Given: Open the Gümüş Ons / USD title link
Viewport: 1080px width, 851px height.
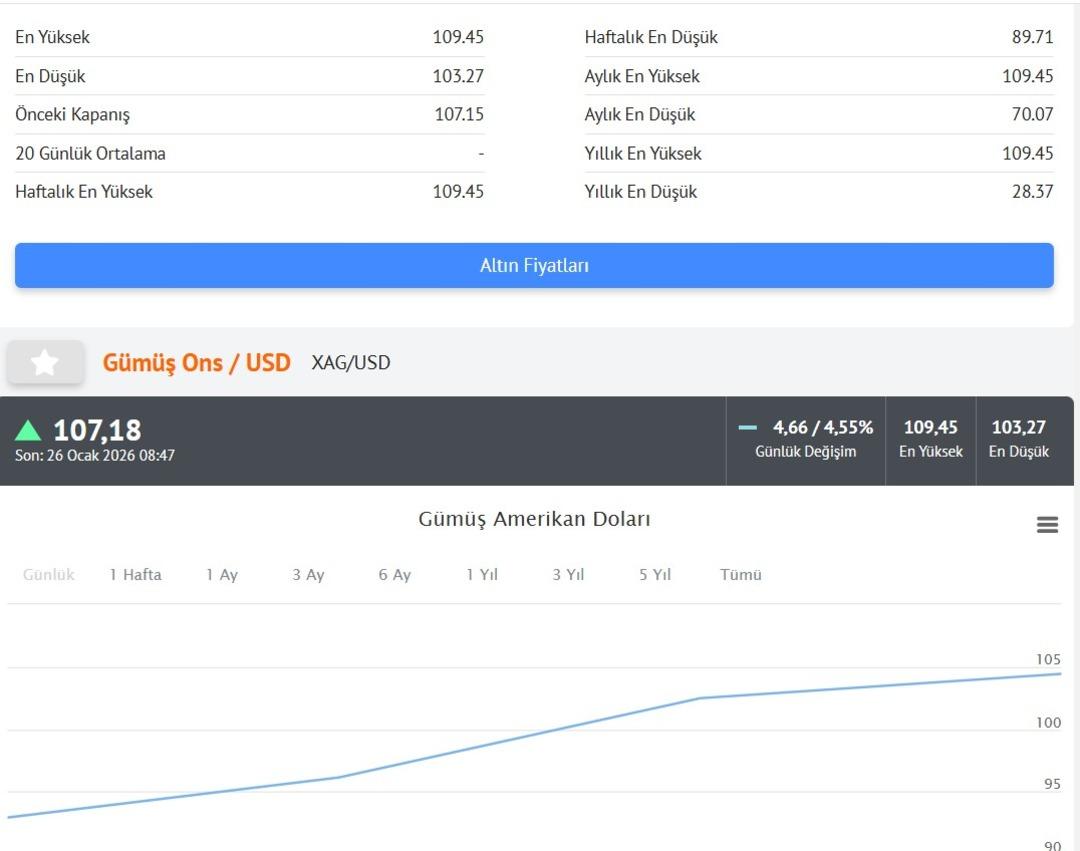Looking at the screenshot, I should [x=196, y=362].
